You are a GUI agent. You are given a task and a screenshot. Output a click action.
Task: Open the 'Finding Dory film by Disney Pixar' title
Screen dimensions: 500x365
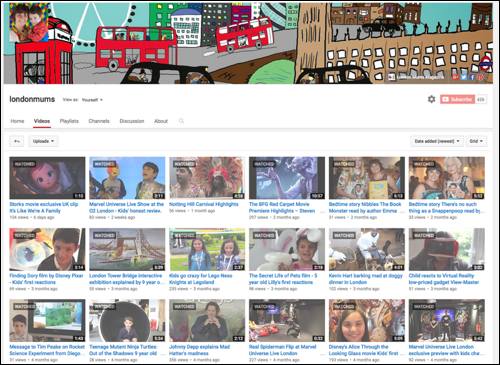point(46,279)
